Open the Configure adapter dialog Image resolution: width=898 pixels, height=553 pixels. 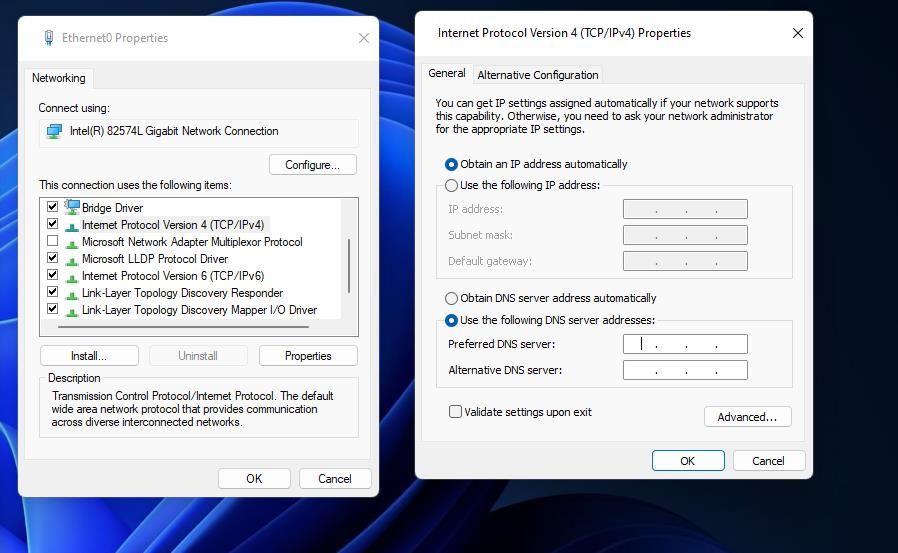point(313,165)
